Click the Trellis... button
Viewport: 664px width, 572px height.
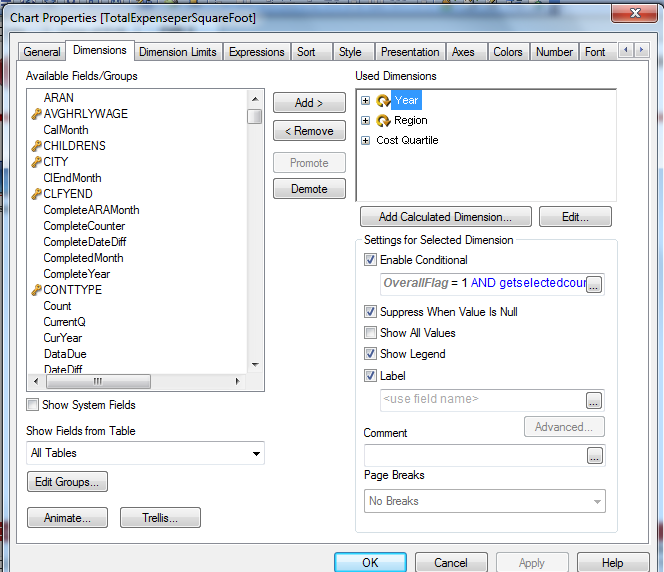[160, 518]
